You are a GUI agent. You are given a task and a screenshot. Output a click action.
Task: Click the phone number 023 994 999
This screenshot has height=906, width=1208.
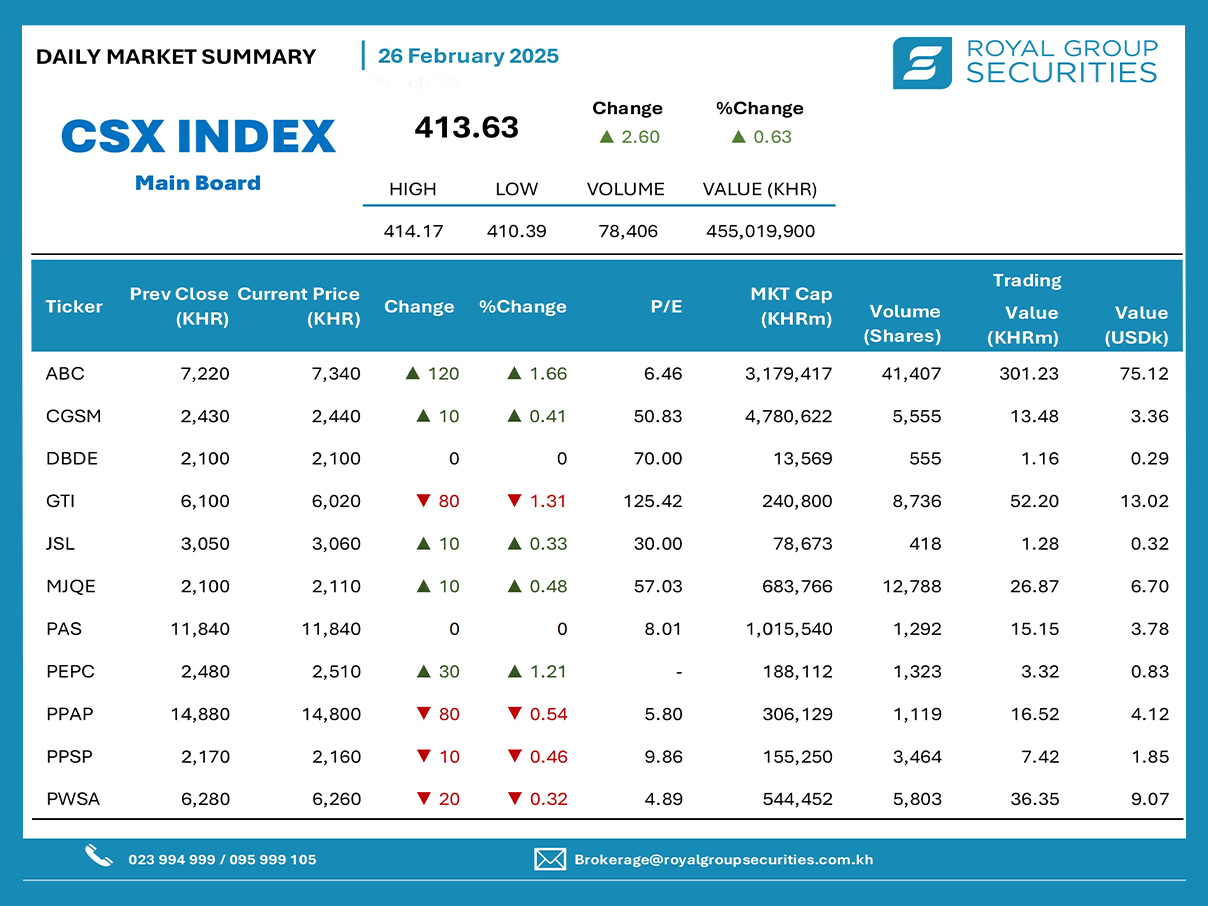pyautogui.click(x=171, y=859)
